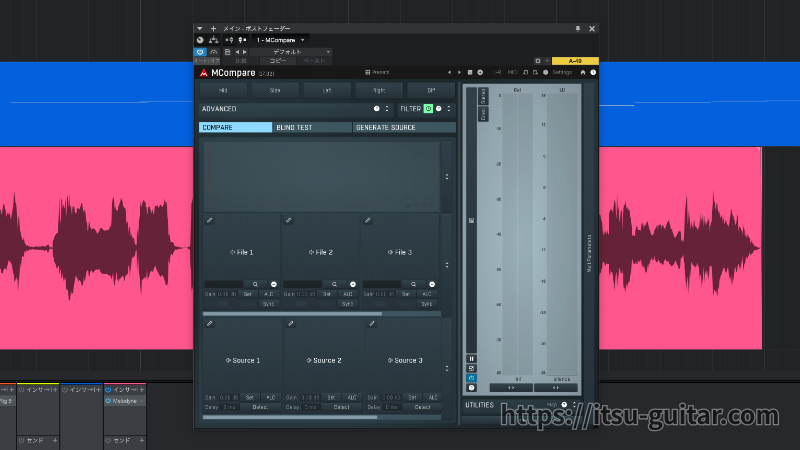Screen dimensions: 800x450
Task: Click the Source slots horizontal scrollbar
Action: pyautogui.click(x=290, y=417)
